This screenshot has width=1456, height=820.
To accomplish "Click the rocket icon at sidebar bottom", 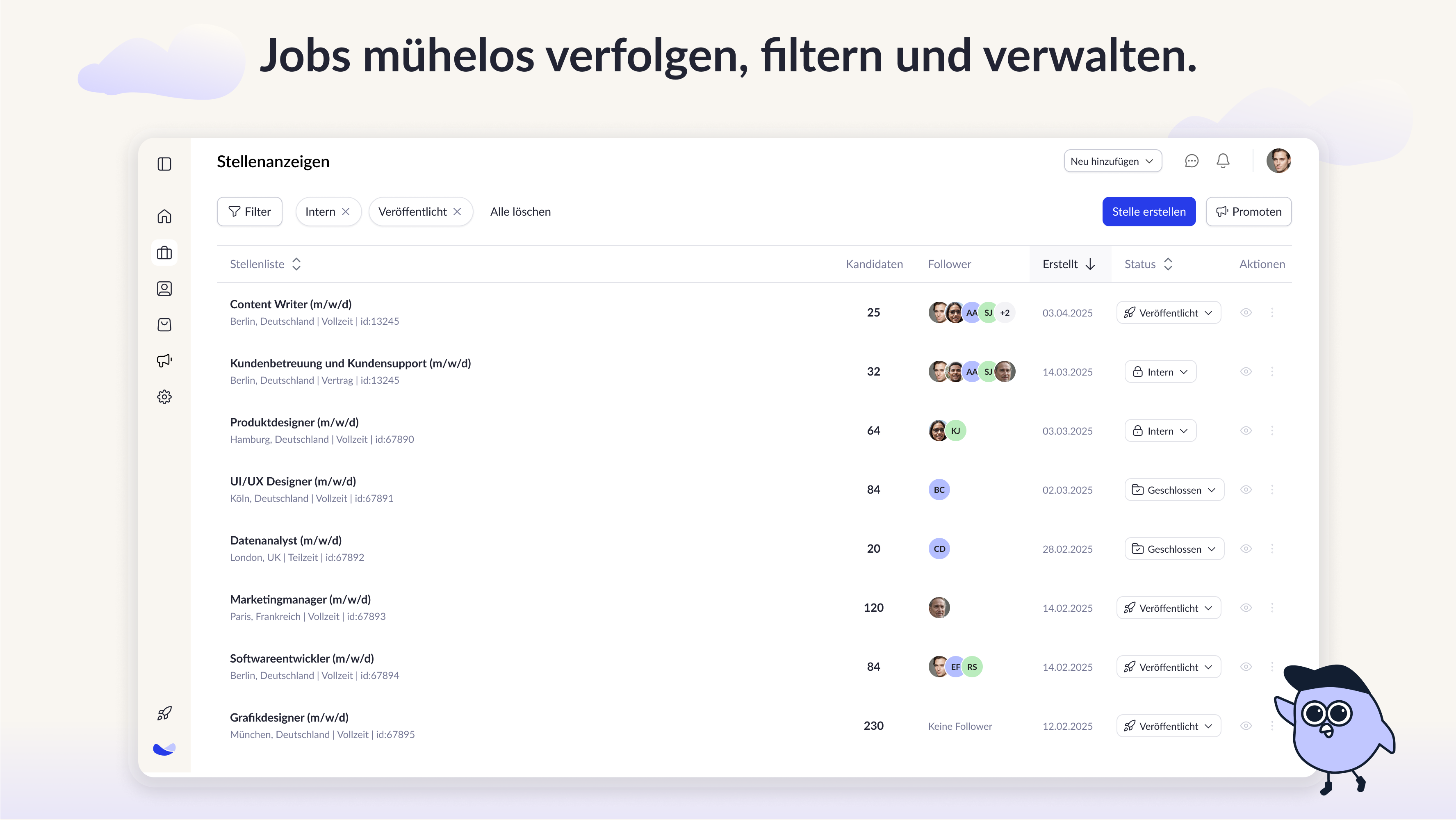I will pos(164,713).
